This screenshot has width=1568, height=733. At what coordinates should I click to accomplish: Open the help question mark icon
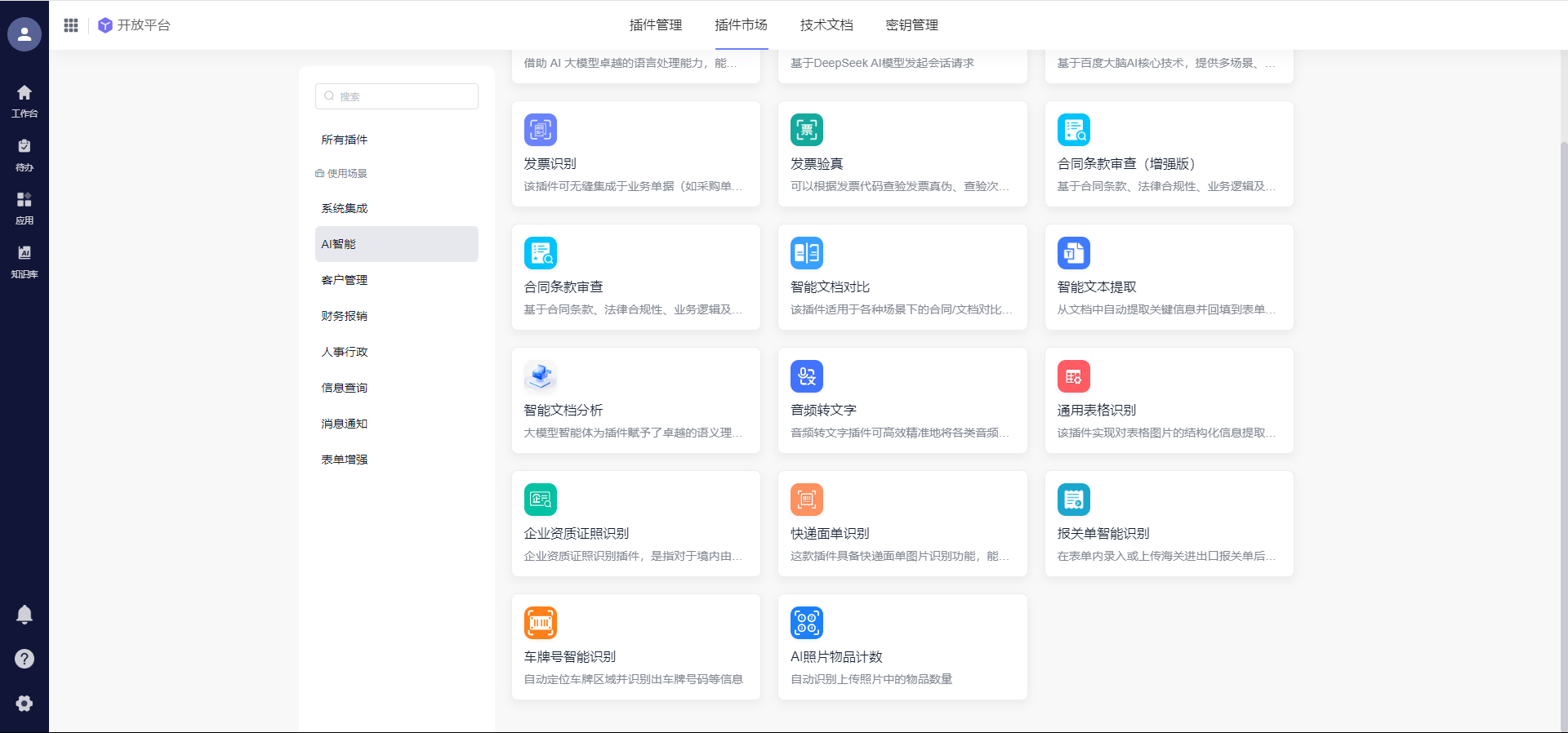pos(24,659)
